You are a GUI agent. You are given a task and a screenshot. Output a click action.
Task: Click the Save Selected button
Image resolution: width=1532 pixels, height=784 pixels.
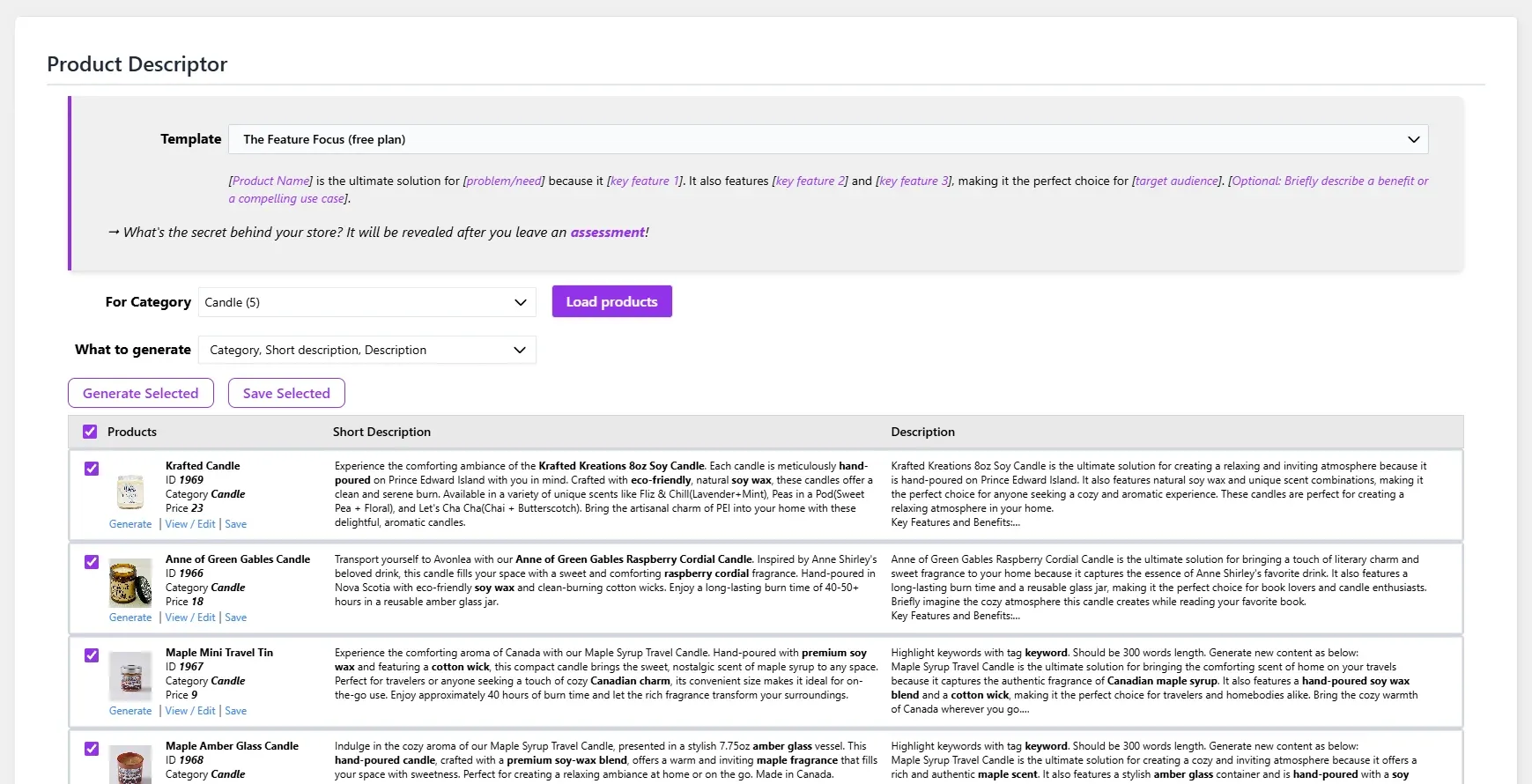tap(286, 393)
